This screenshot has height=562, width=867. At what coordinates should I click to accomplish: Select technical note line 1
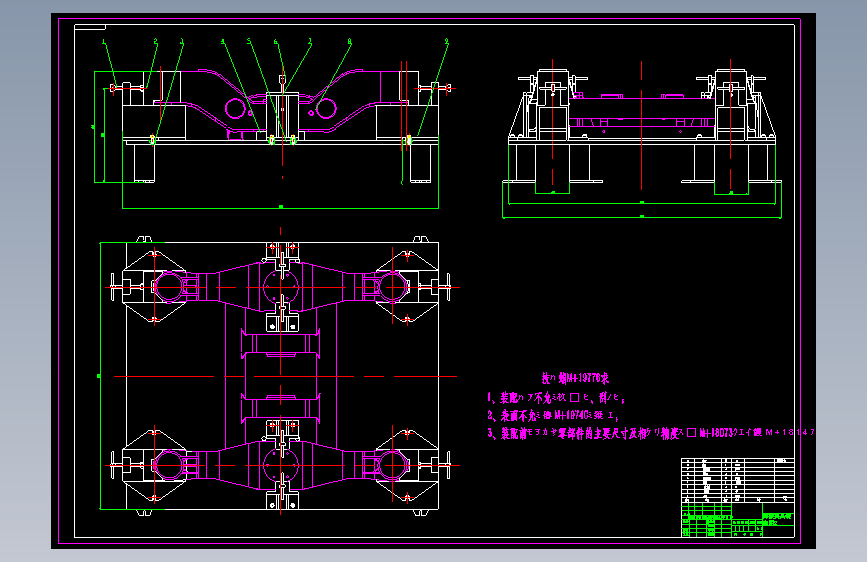click(556, 398)
